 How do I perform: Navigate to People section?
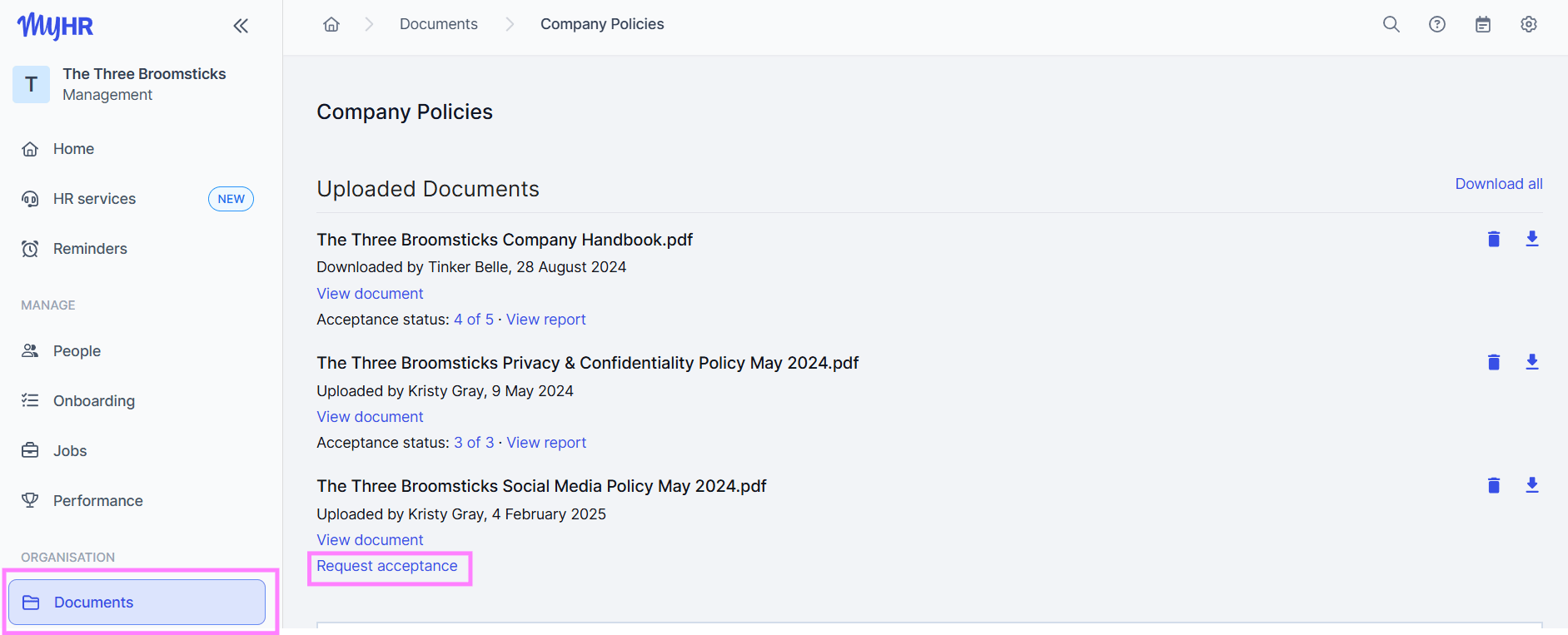77,351
